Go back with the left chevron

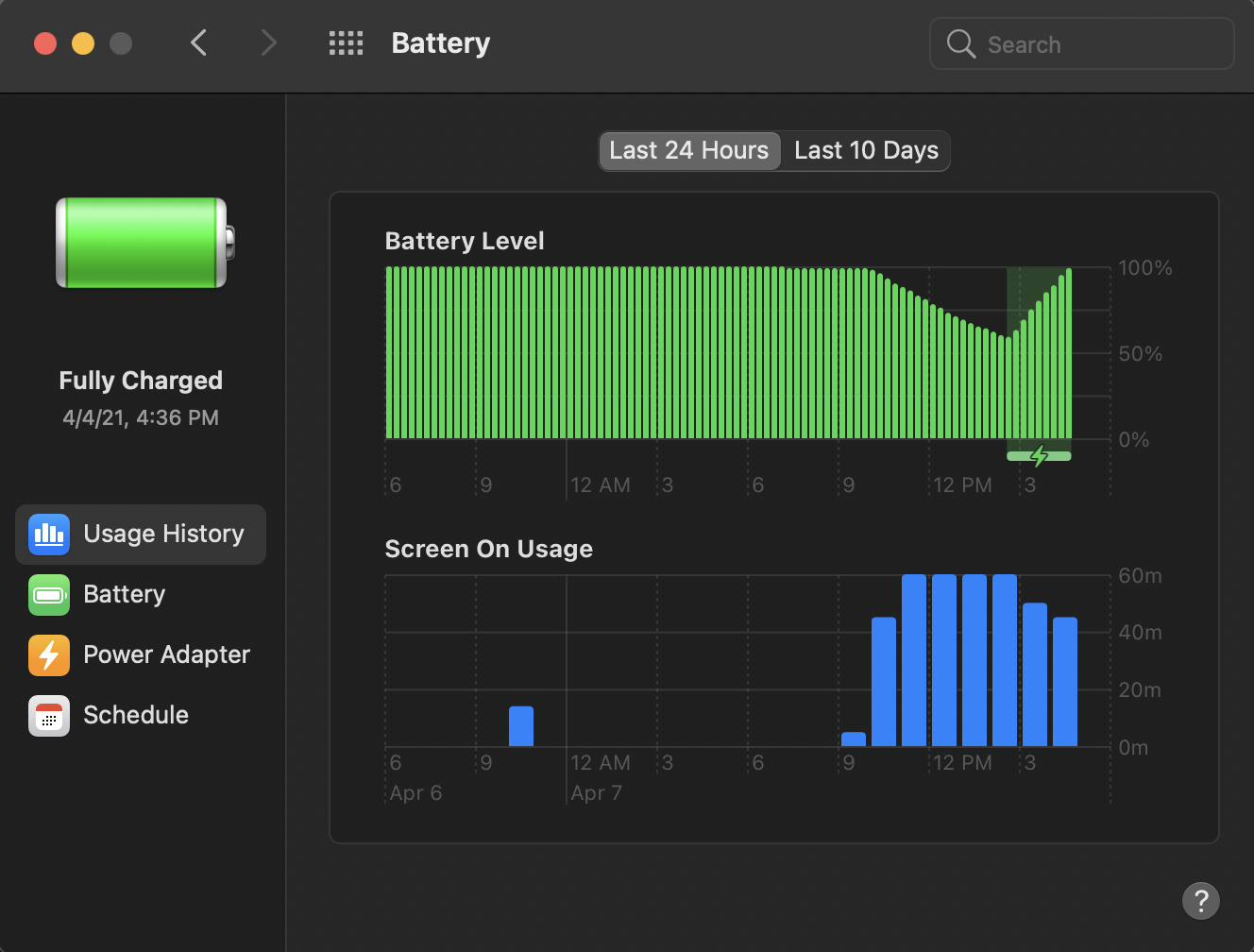click(198, 42)
